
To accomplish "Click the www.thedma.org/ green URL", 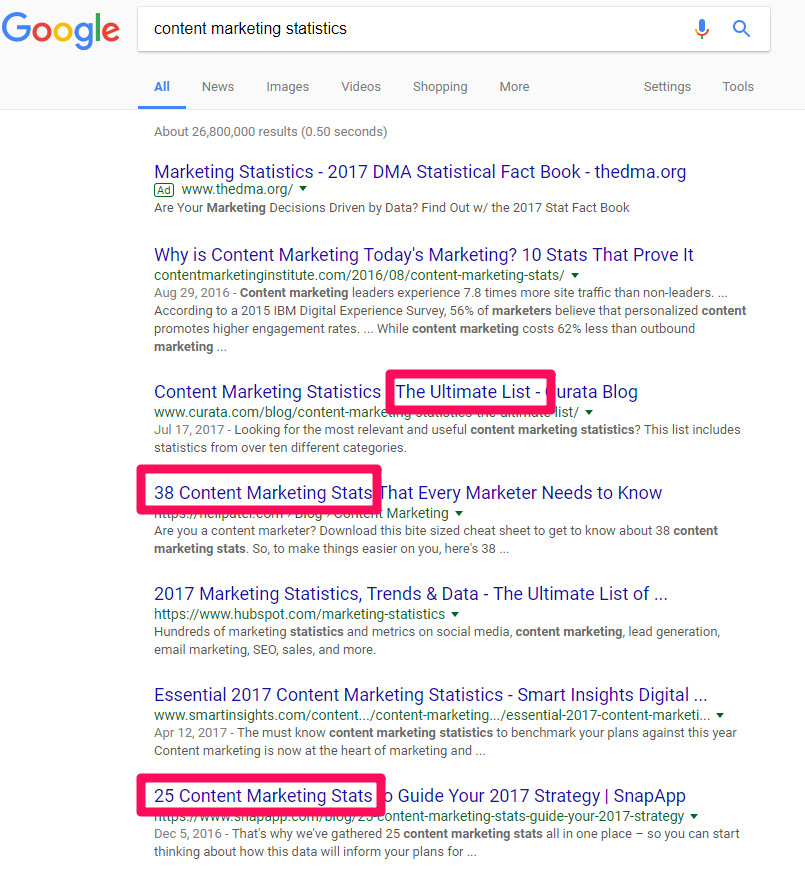I will coord(237,190).
